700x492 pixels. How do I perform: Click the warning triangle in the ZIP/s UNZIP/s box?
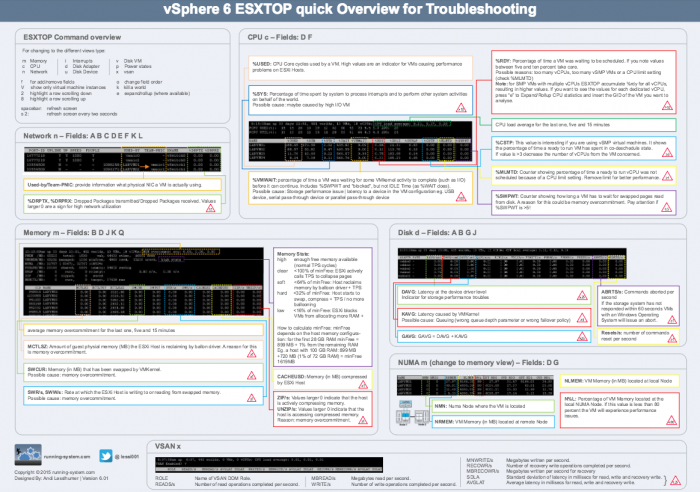[x=363, y=420]
